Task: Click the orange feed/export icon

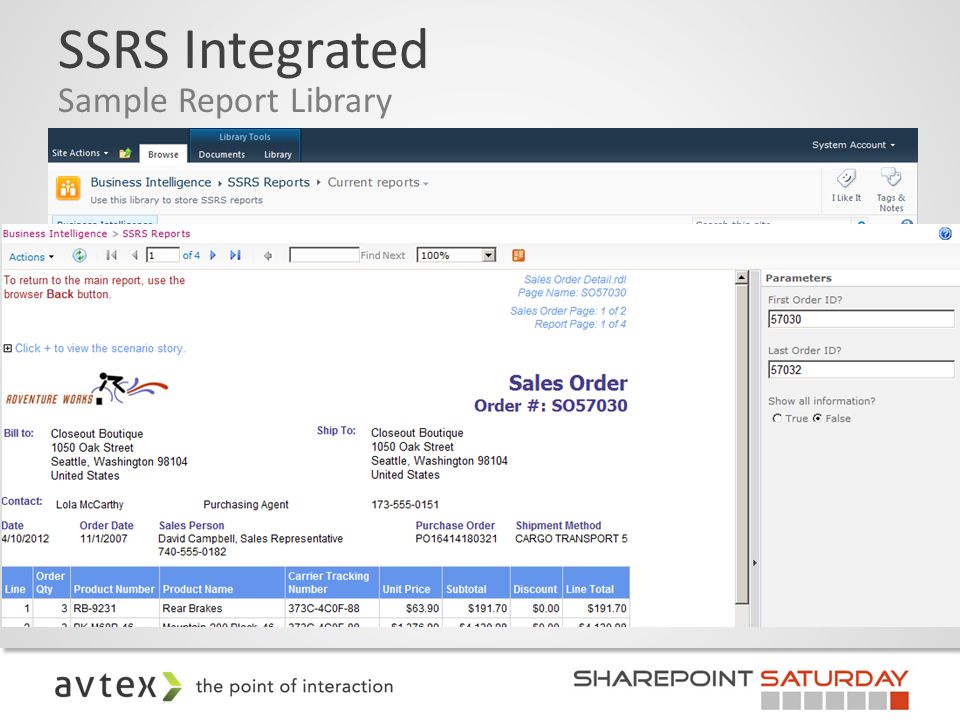Action: [519, 255]
